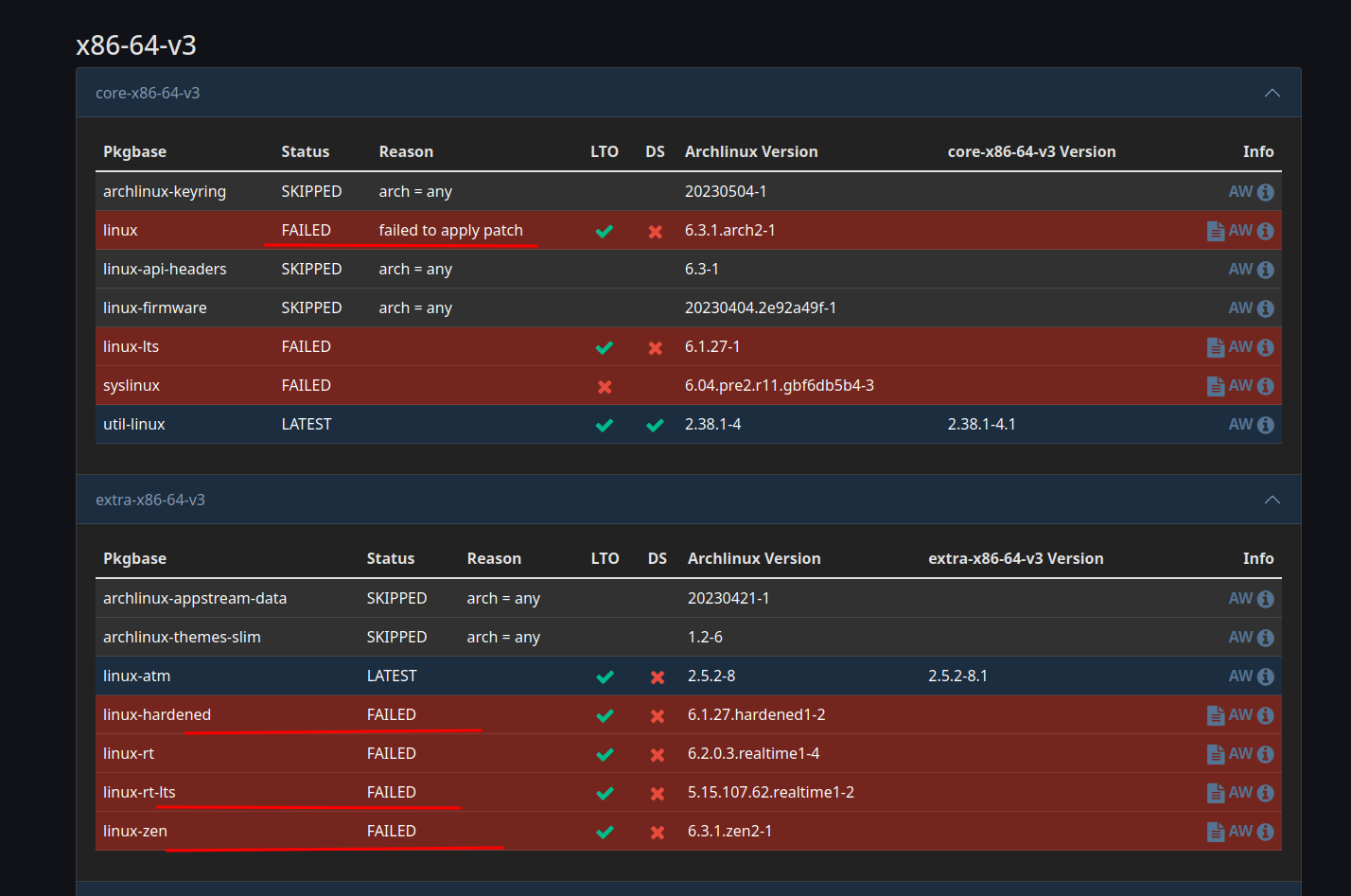Screen dimensions: 1351x896
Task: Click the info icon for linux-zen
Action: point(1266,832)
